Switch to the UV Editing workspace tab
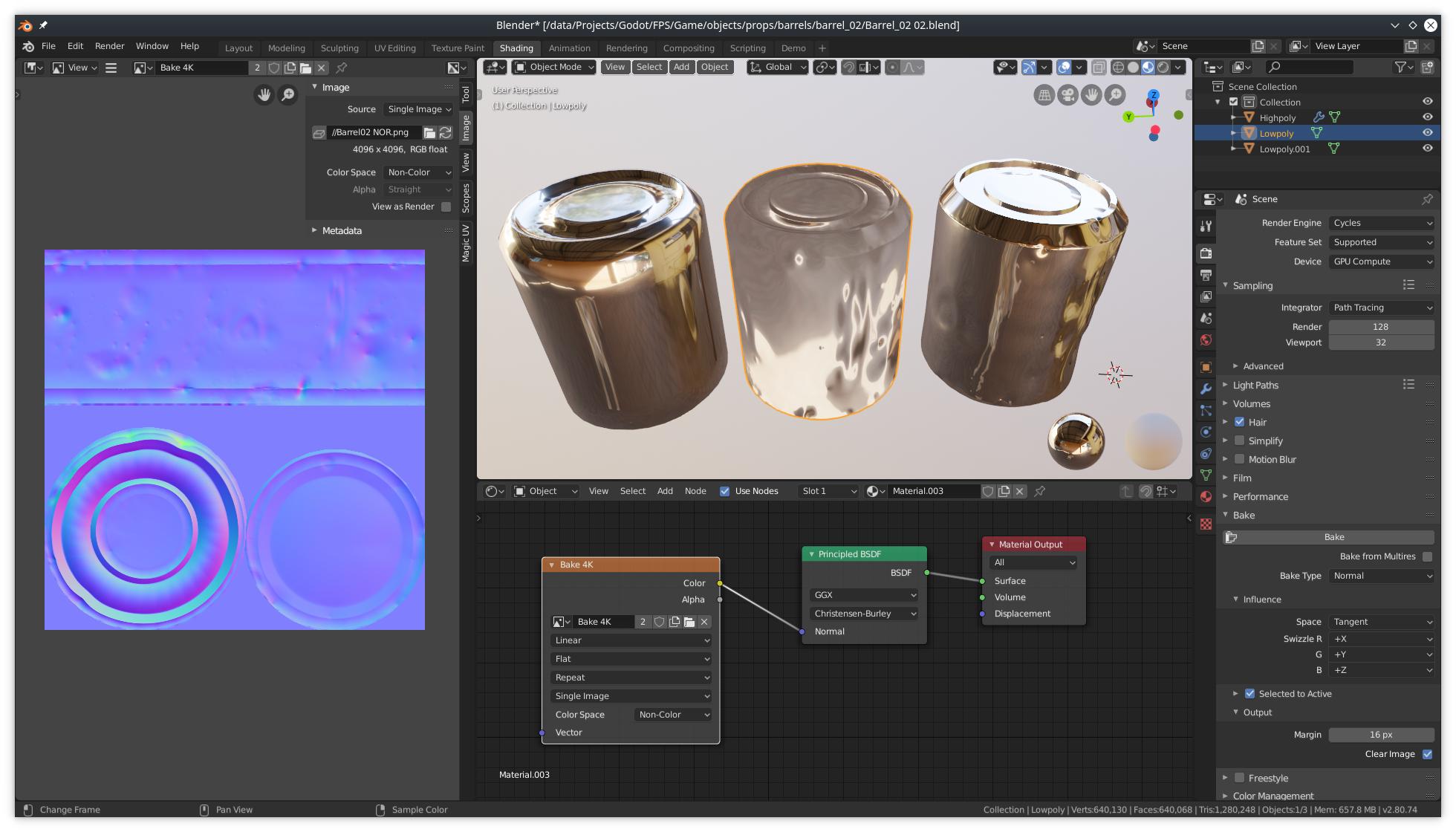This screenshot has width=1456, height=832. (395, 48)
